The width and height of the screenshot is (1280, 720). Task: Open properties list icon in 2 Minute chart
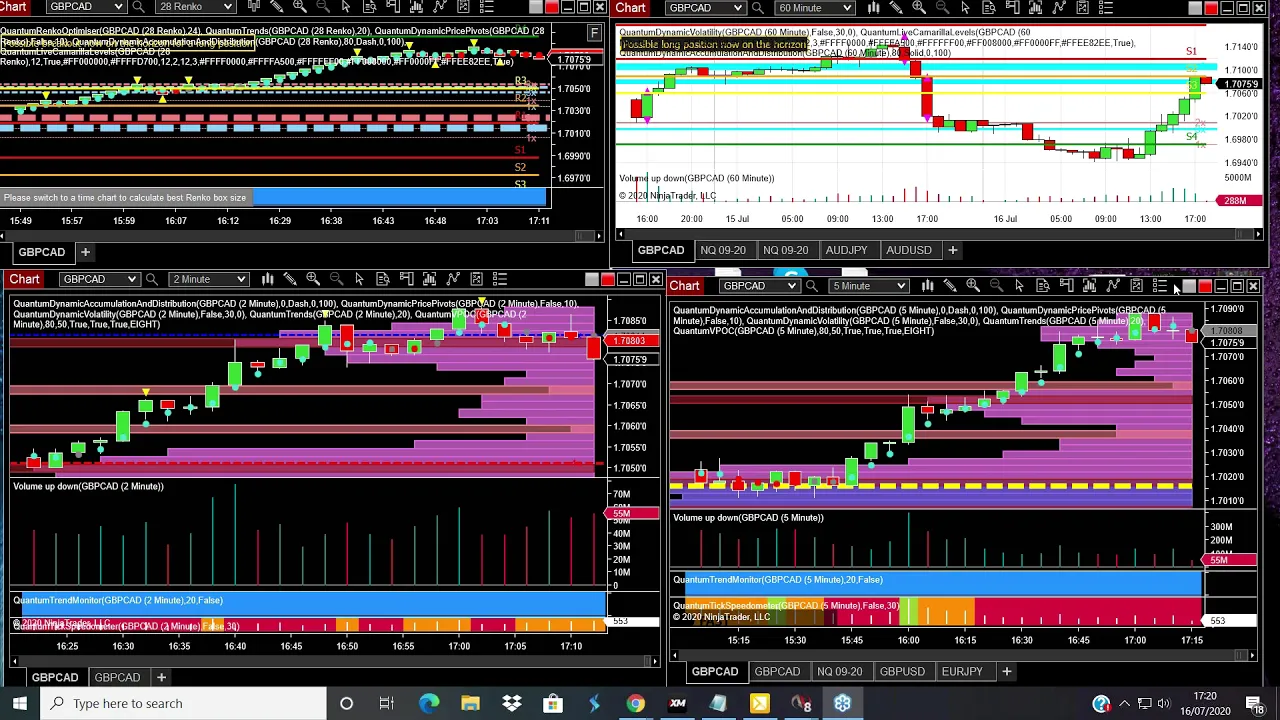(500, 279)
